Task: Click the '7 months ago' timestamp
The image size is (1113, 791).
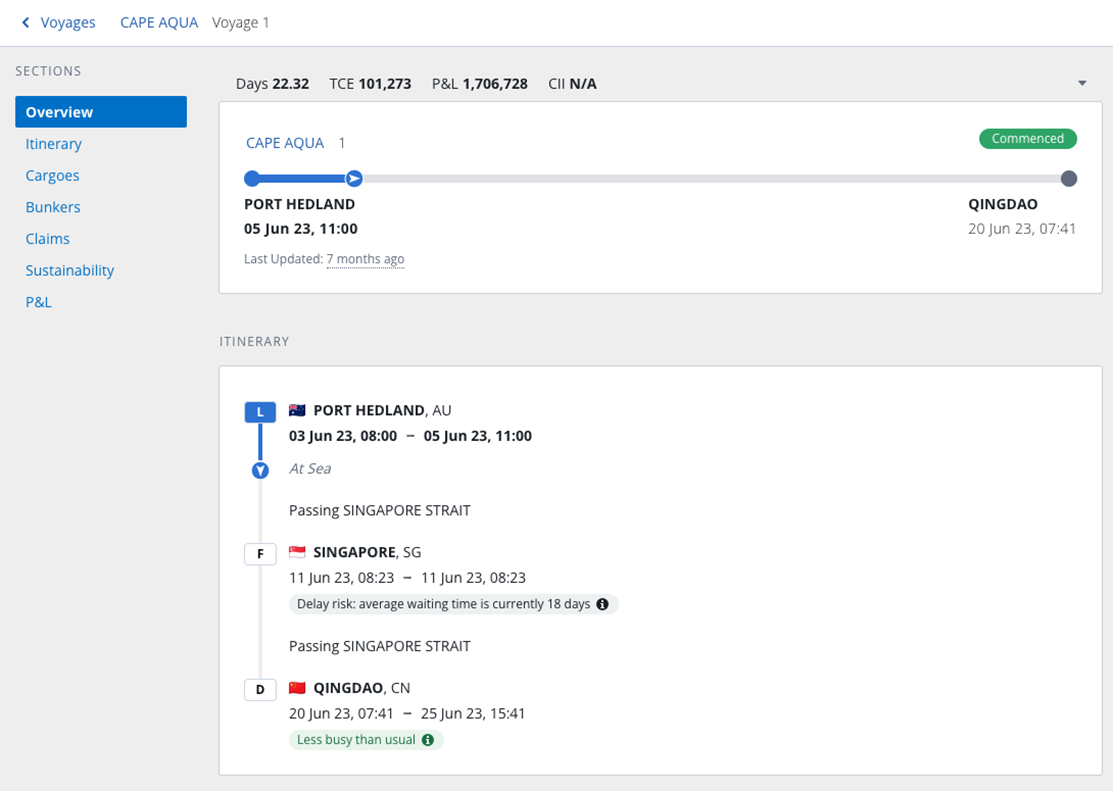Action: [x=365, y=259]
